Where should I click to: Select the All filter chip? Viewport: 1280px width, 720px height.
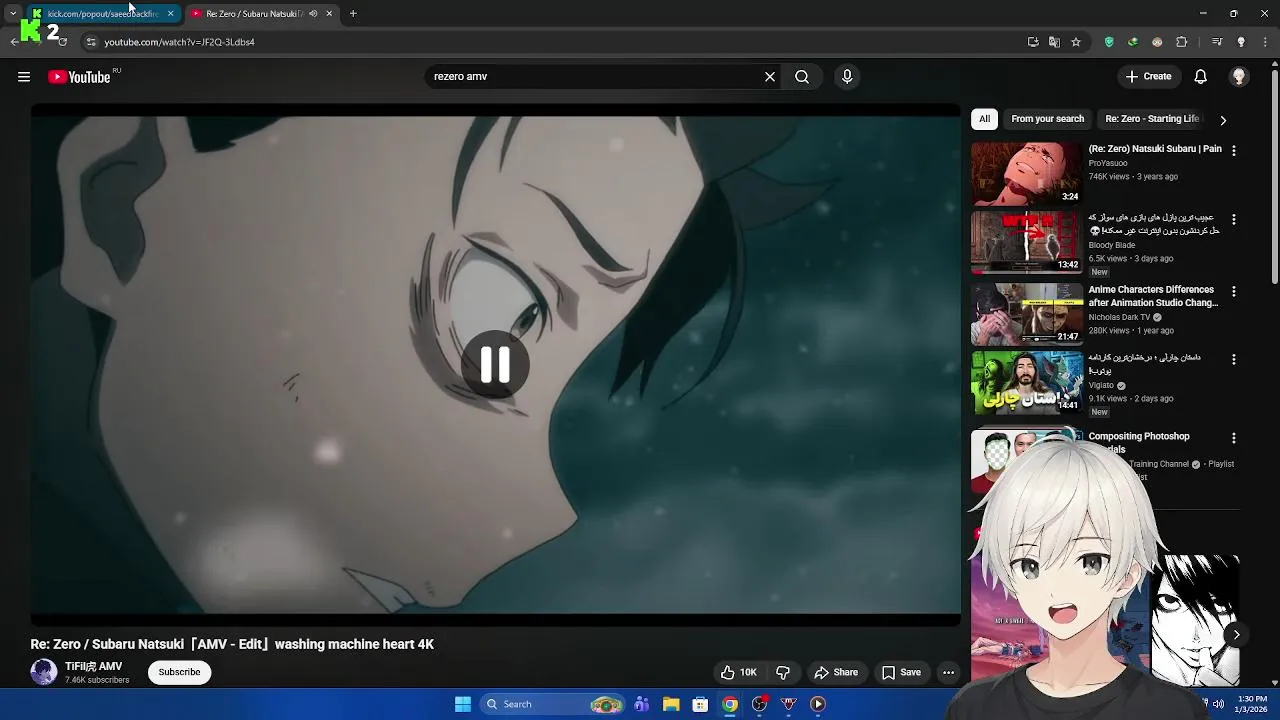(x=984, y=119)
